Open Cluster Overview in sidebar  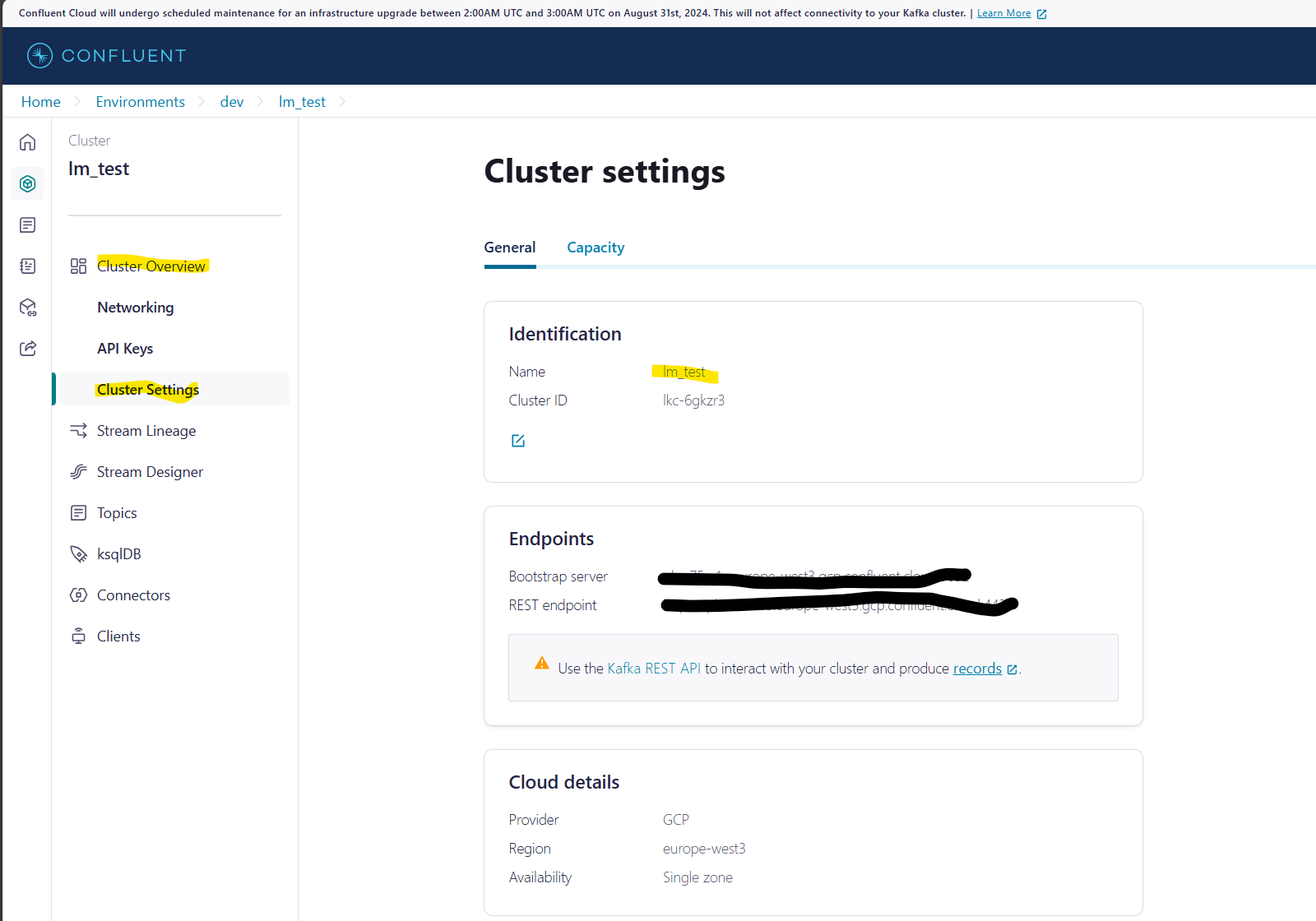151,266
